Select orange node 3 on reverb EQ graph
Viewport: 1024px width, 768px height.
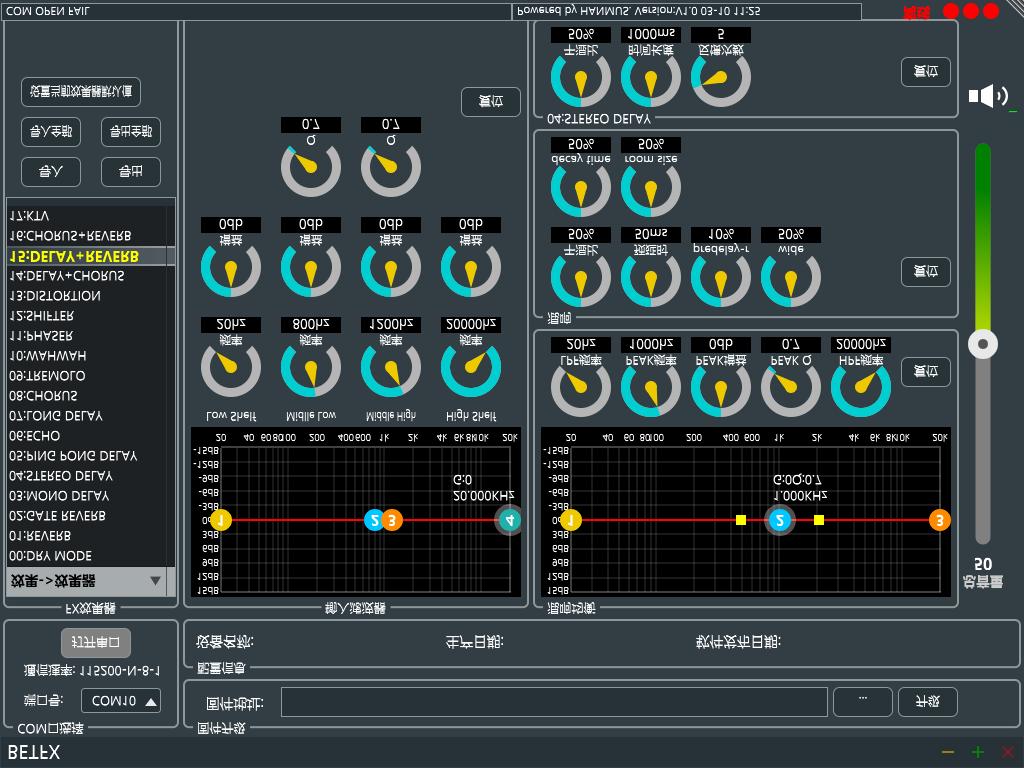939,520
